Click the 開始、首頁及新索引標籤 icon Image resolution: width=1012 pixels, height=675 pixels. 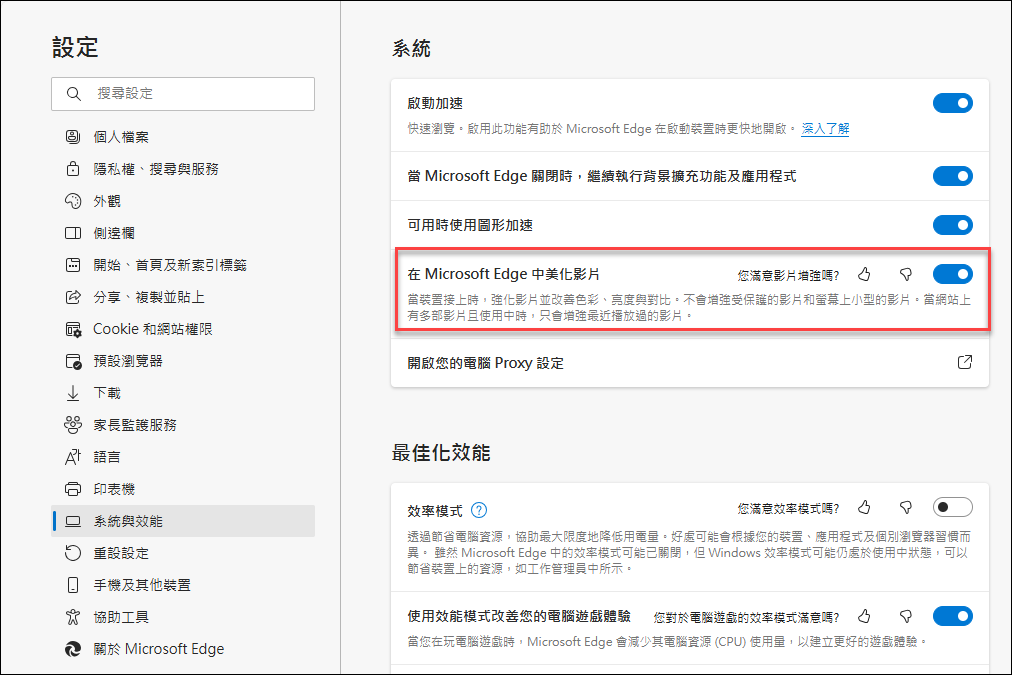coord(73,265)
